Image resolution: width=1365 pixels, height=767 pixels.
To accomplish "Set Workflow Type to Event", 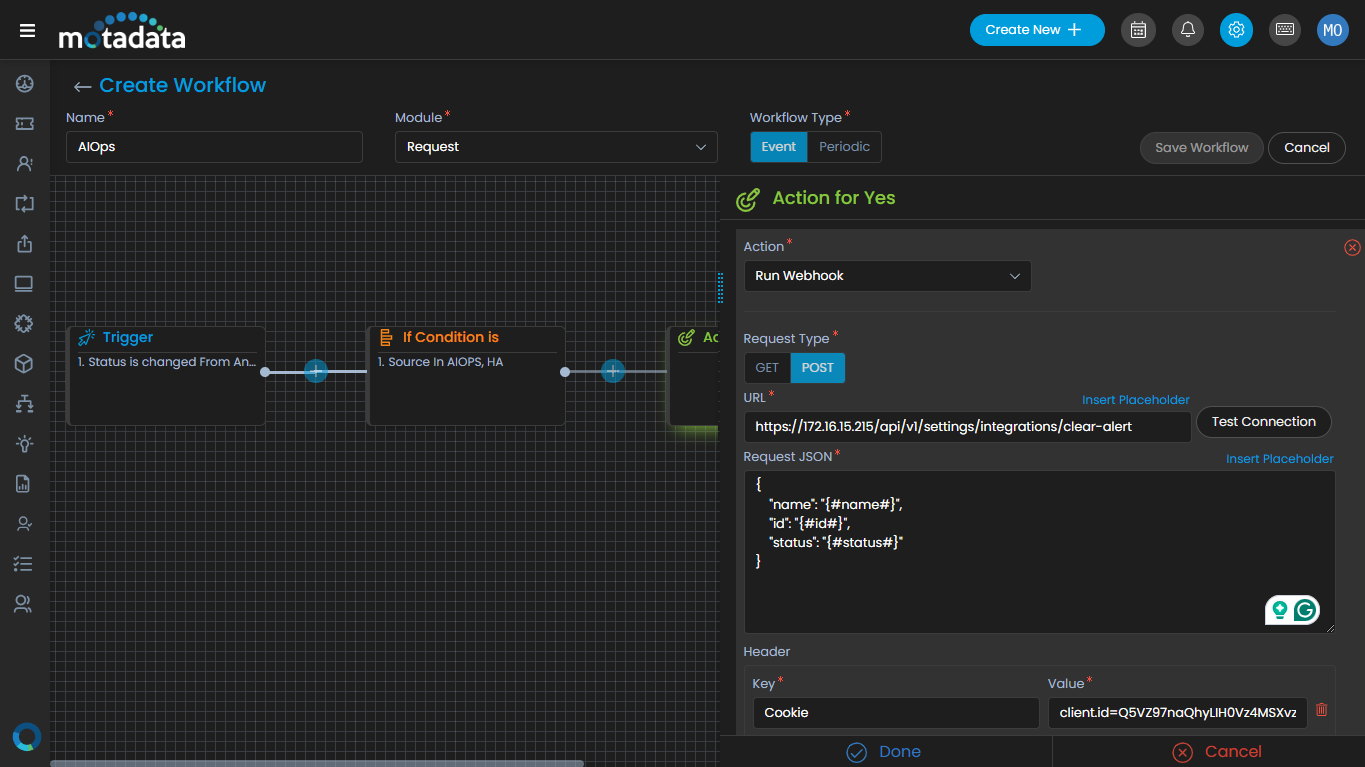I will [x=779, y=147].
